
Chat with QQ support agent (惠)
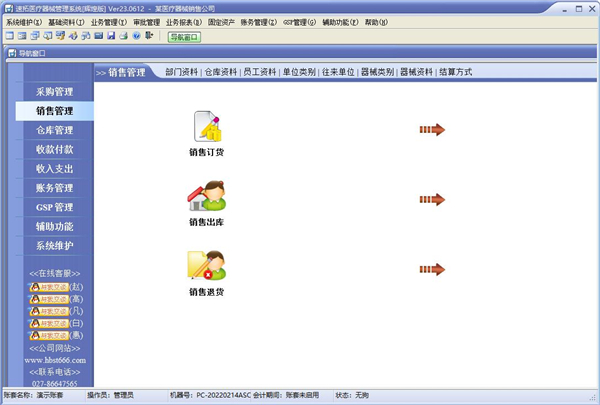point(49,336)
